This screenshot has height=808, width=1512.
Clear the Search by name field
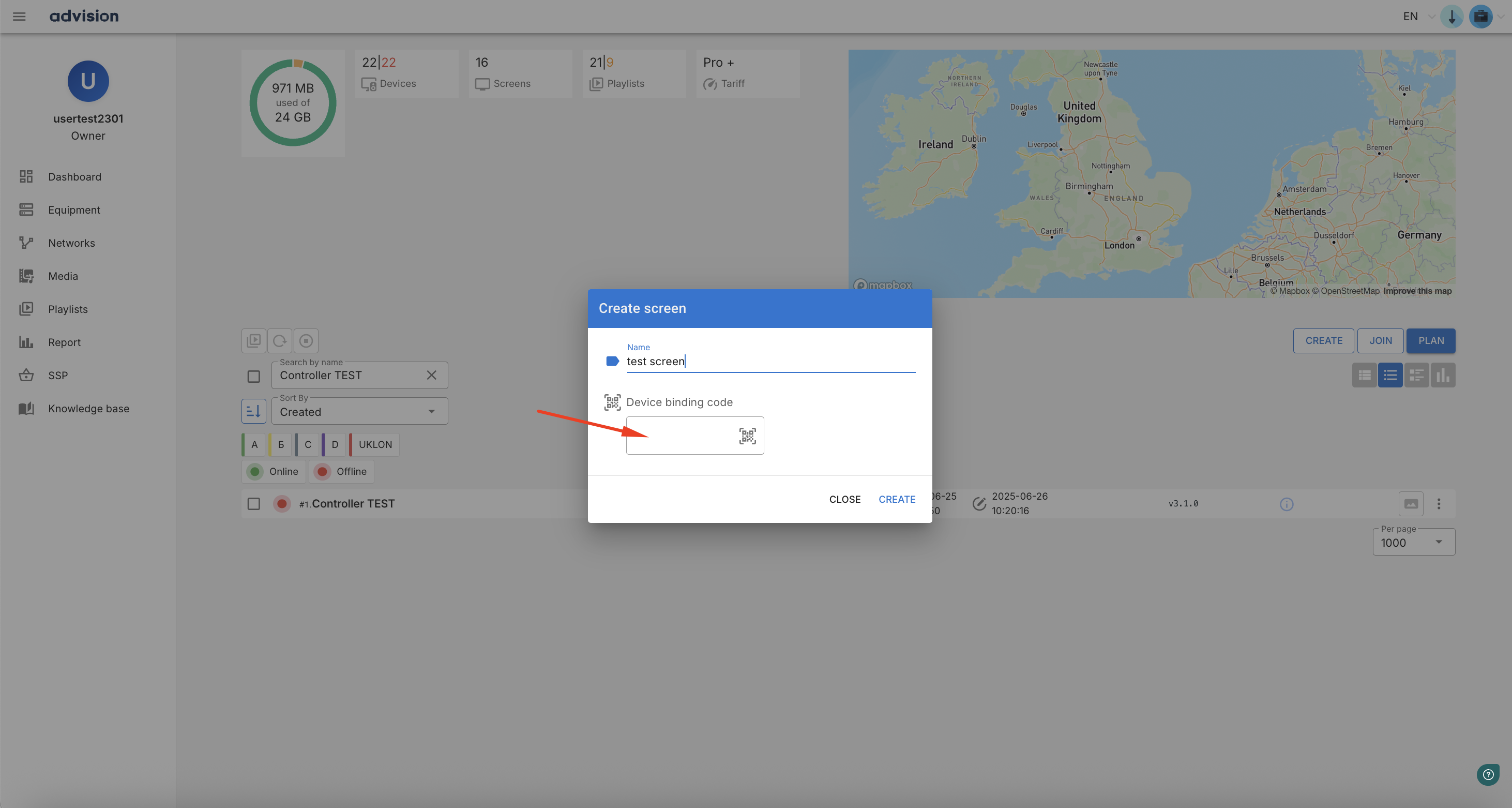pyautogui.click(x=431, y=375)
